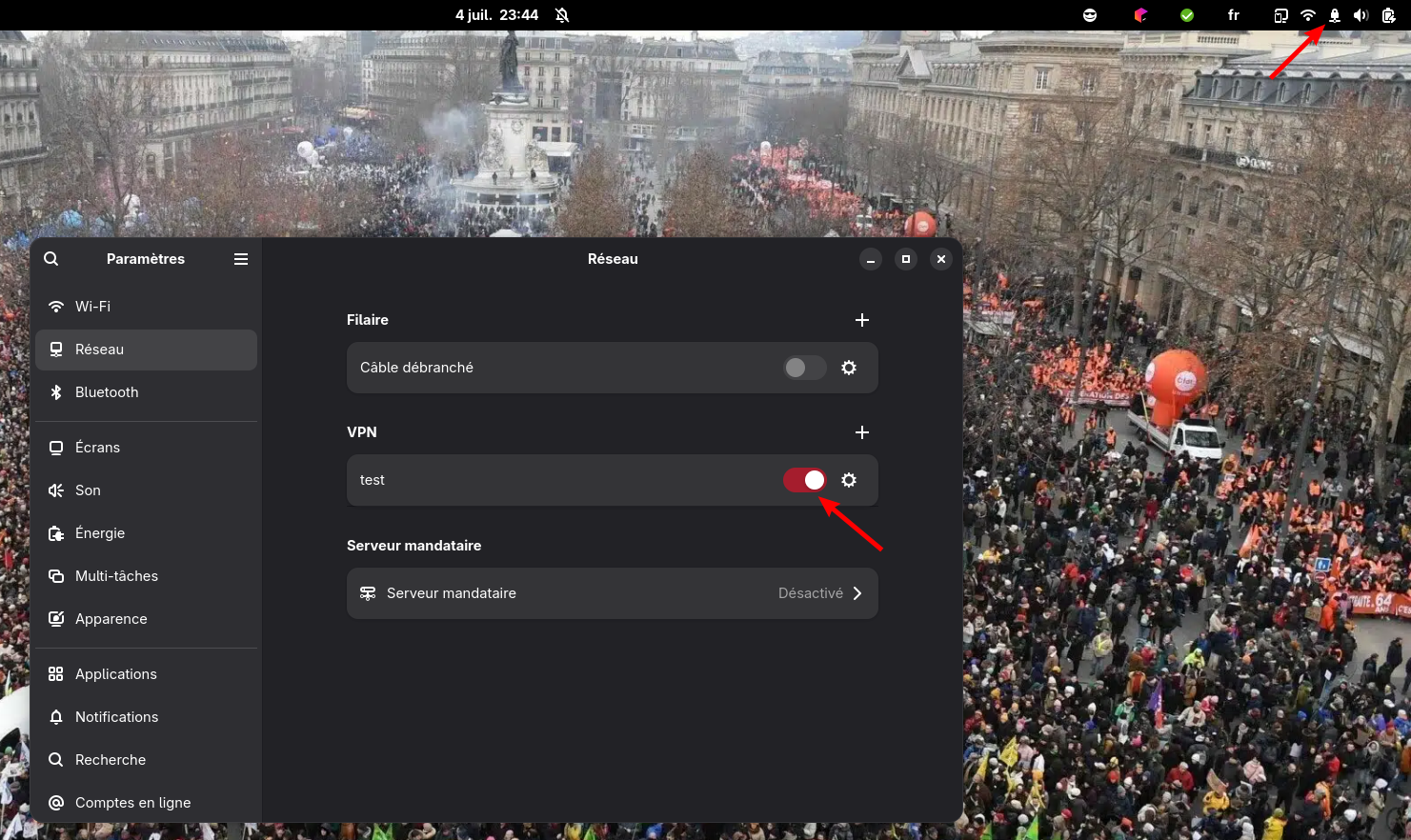Click the sunglasses smiley tray icon
Viewport: 1411px width, 840px height.
[x=1090, y=15]
